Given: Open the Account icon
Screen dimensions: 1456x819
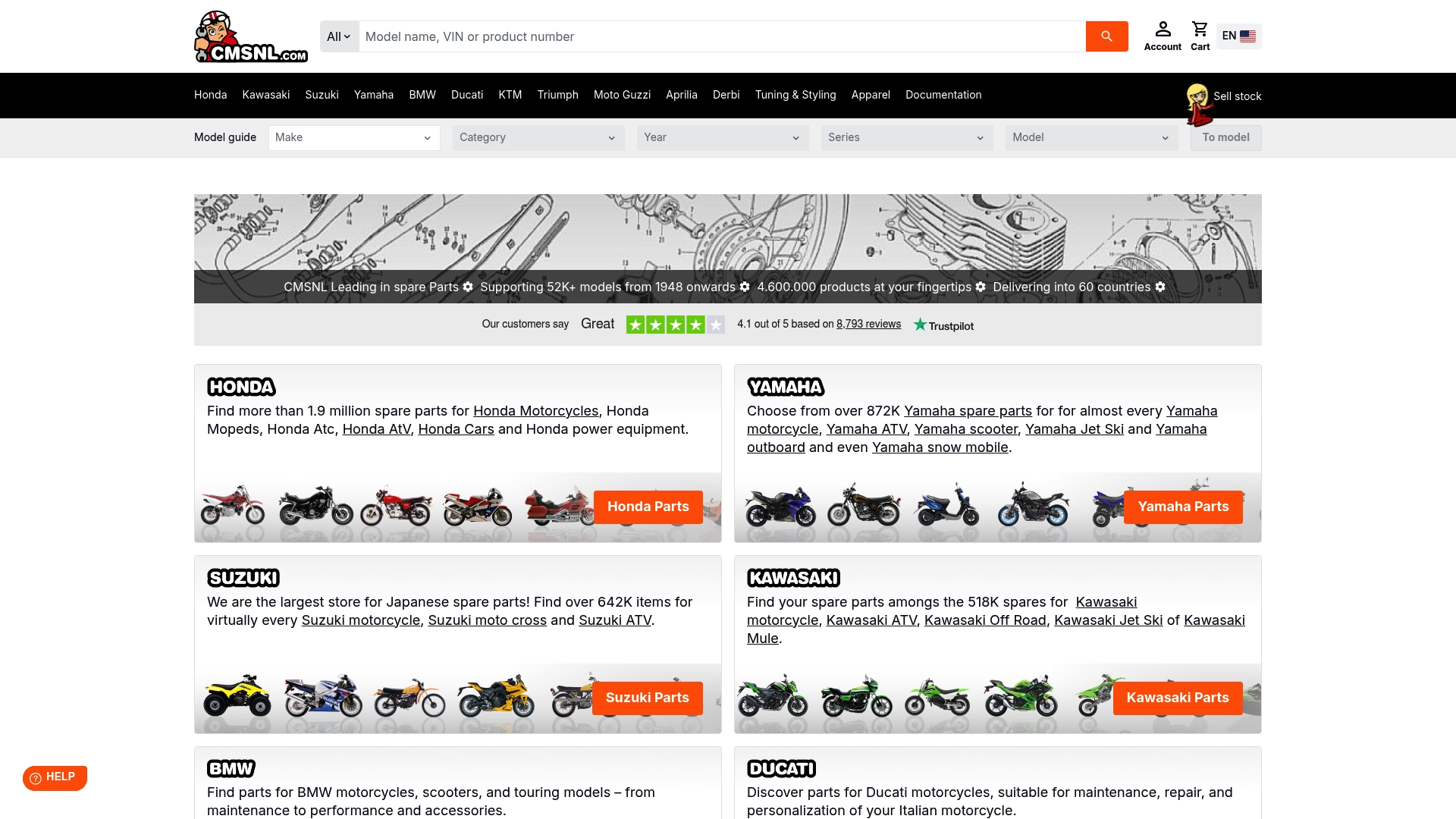Looking at the screenshot, I should click(1163, 36).
